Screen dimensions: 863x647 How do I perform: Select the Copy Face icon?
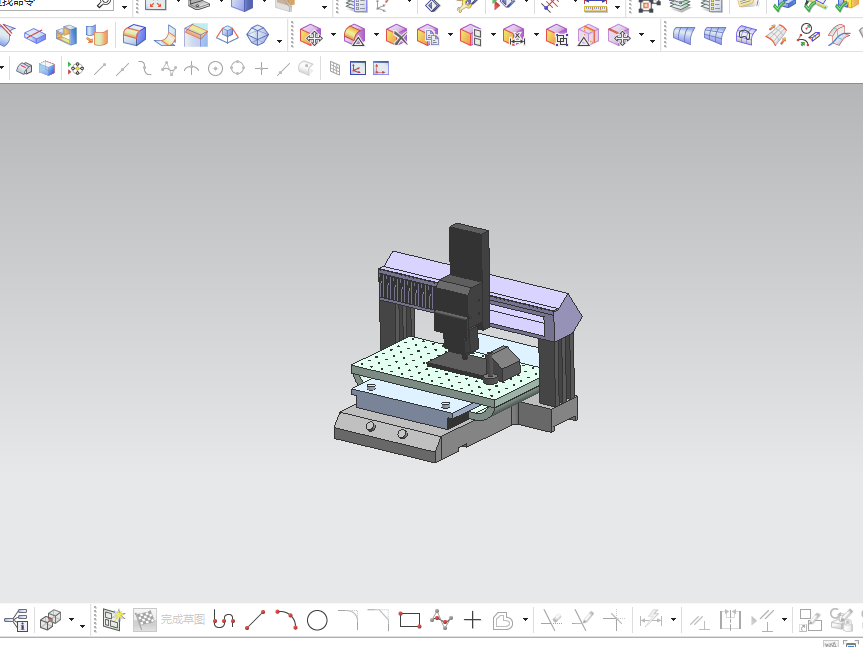pos(428,36)
